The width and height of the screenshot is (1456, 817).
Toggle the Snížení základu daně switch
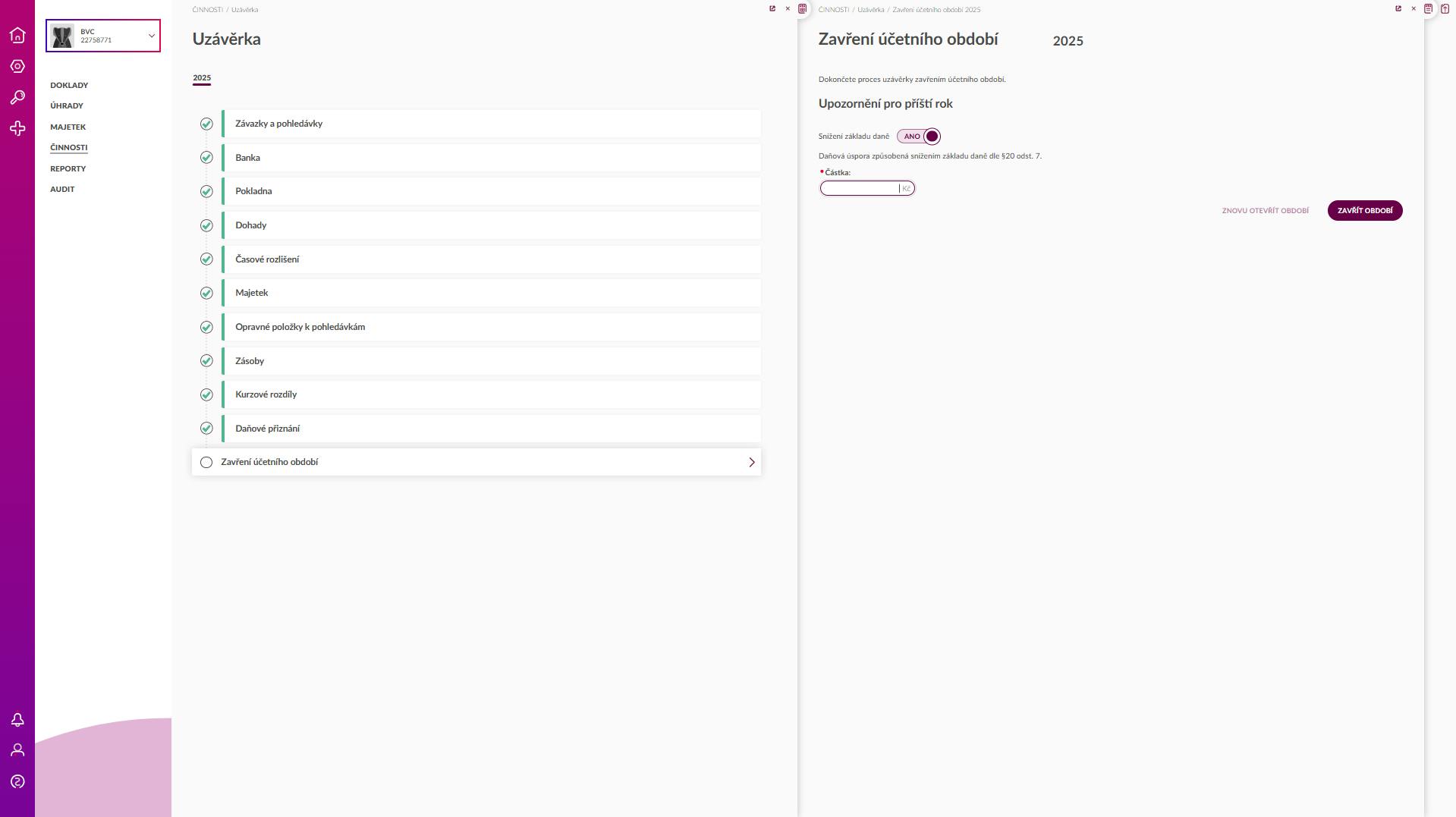[919, 137]
